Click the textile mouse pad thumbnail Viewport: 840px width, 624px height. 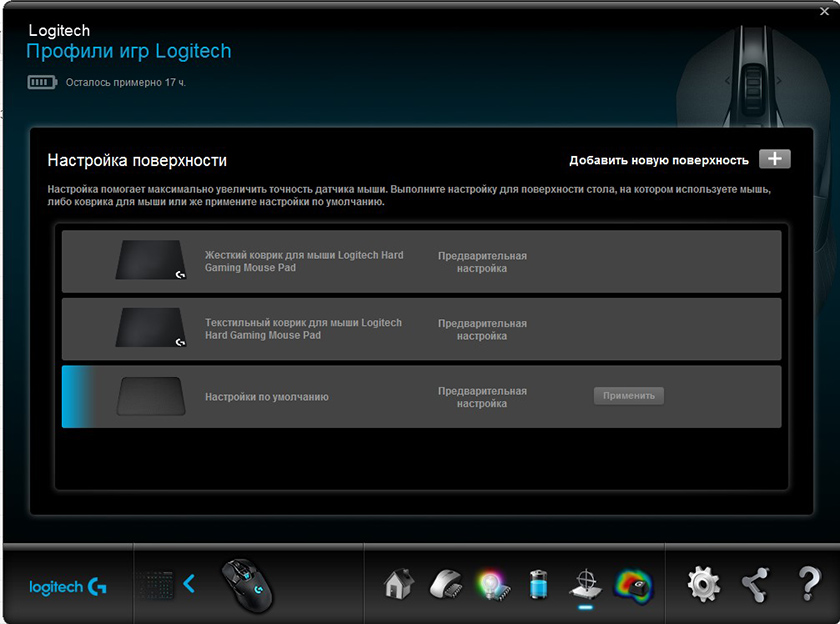coord(151,327)
